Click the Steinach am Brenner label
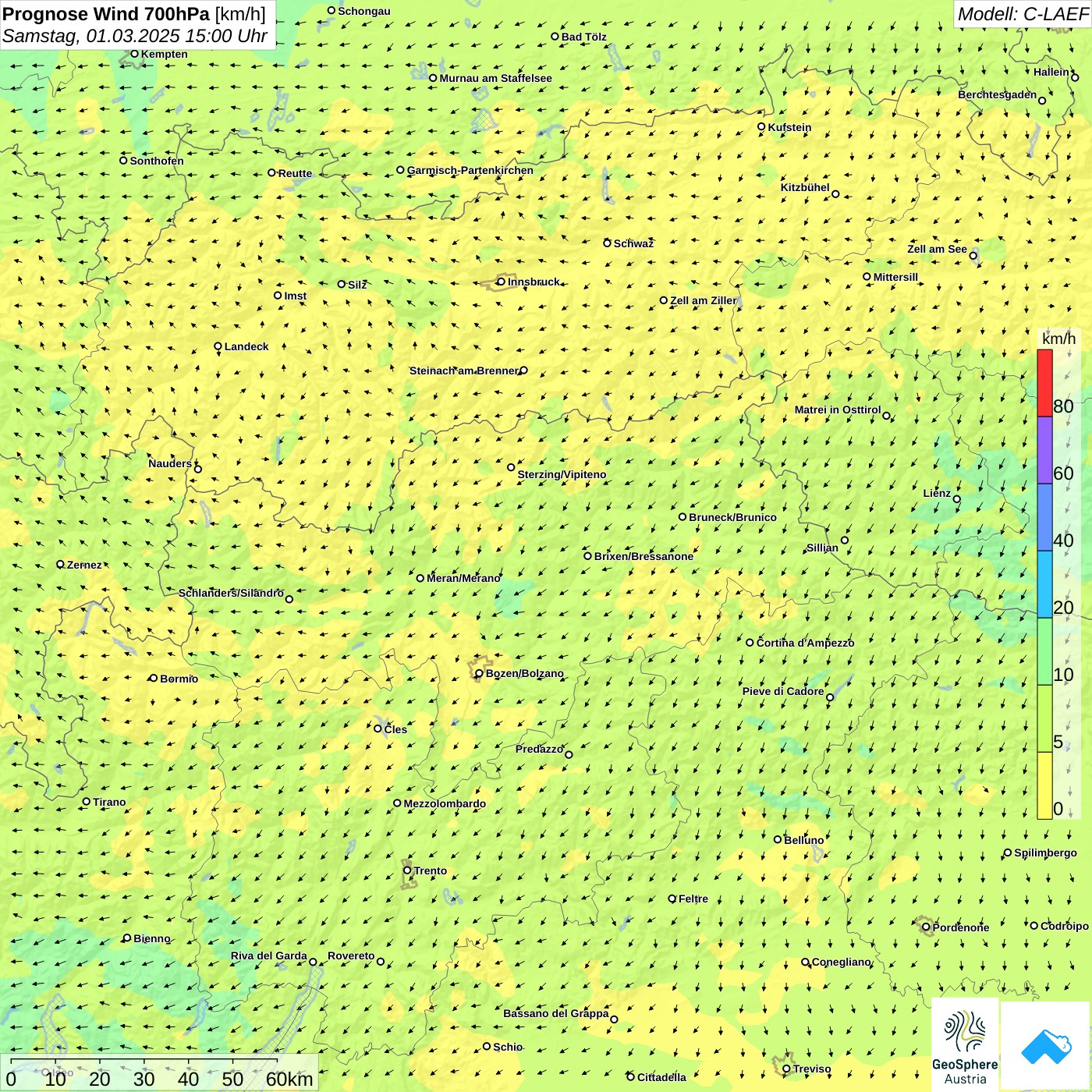Image resolution: width=1092 pixels, height=1092 pixels. (464, 370)
